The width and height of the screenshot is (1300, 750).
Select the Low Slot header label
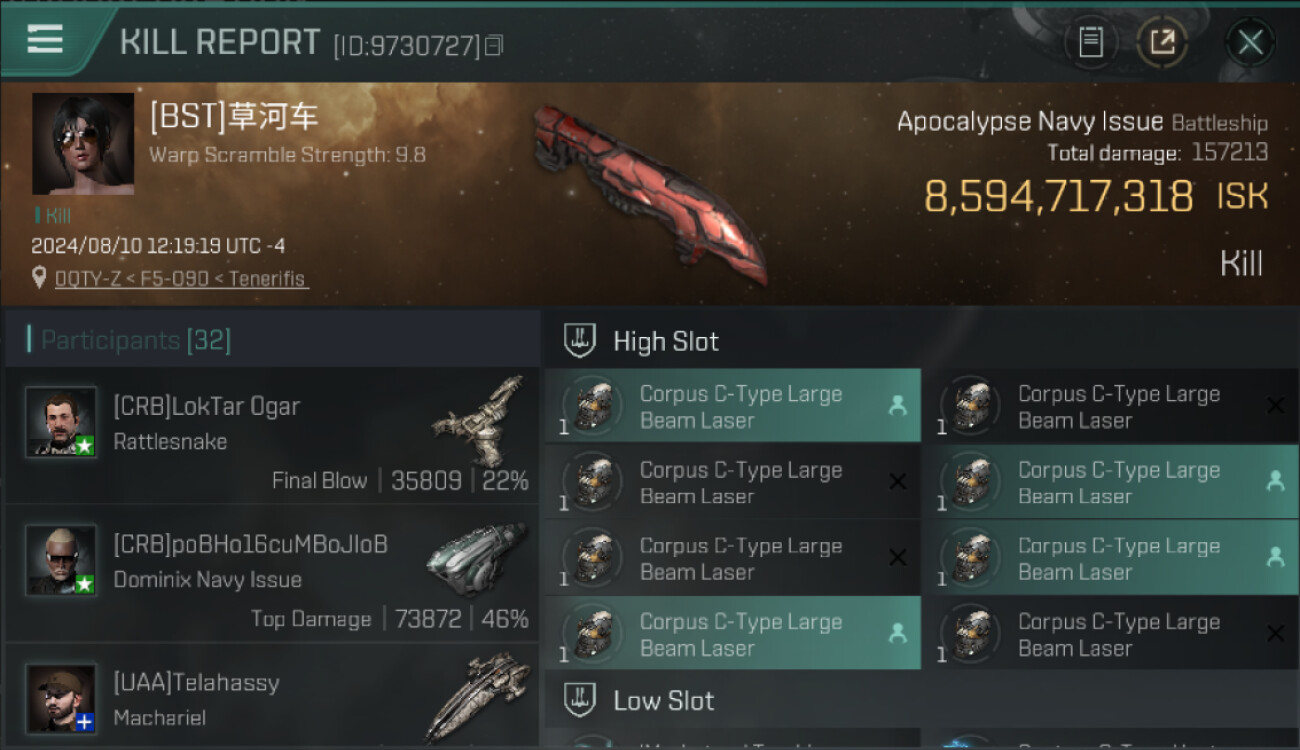(x=664, y=700)
